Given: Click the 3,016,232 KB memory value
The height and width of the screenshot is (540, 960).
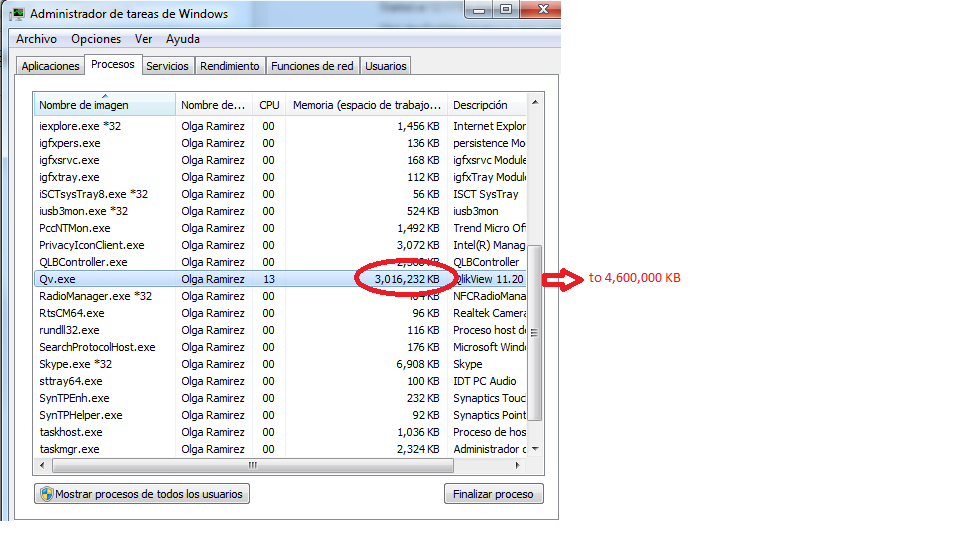Looking at the screenshot, I should [x=407, y=279].
